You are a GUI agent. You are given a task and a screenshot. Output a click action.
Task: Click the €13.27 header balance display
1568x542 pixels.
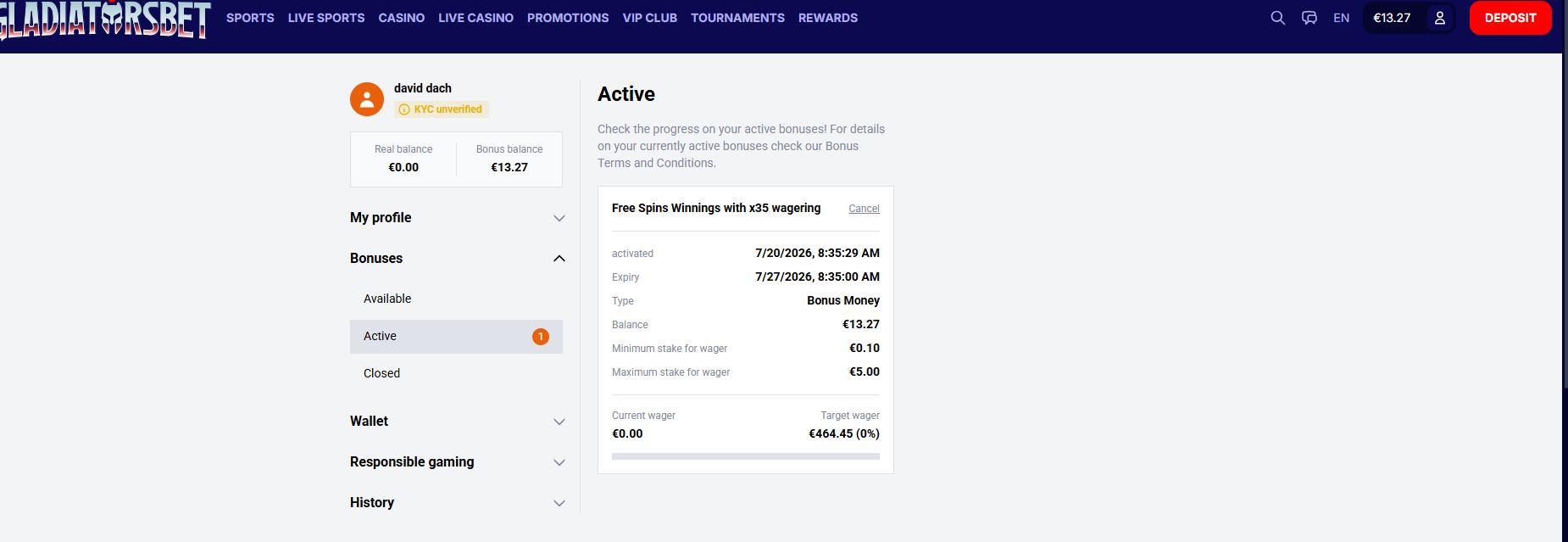[1392, 18]
